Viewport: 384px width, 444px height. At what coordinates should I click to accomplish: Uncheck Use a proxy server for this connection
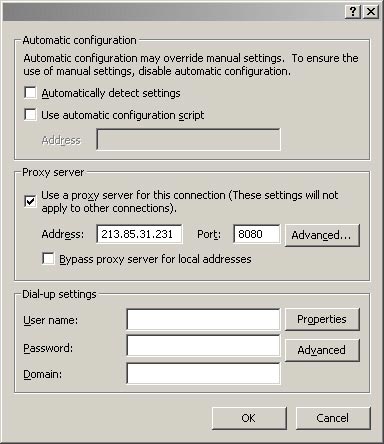30,201
